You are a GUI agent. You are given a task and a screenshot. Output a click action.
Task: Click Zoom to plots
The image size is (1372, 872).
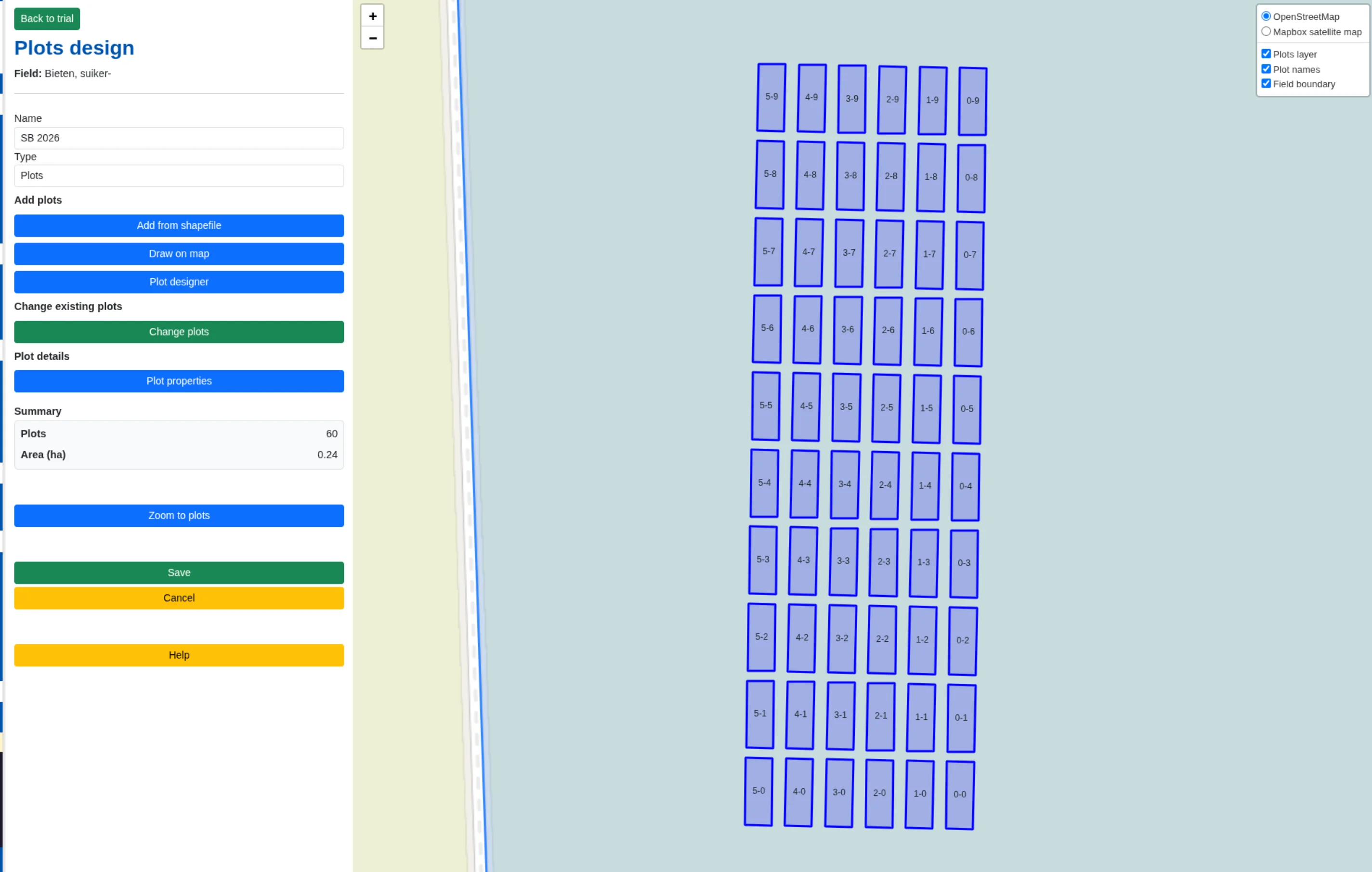[x=179, y=516]
